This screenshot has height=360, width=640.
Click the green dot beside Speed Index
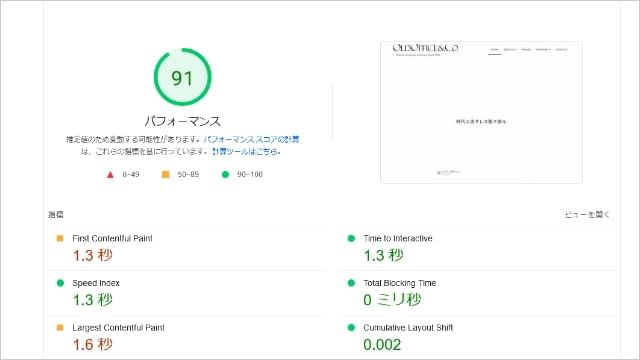click(x=60, y=283)
